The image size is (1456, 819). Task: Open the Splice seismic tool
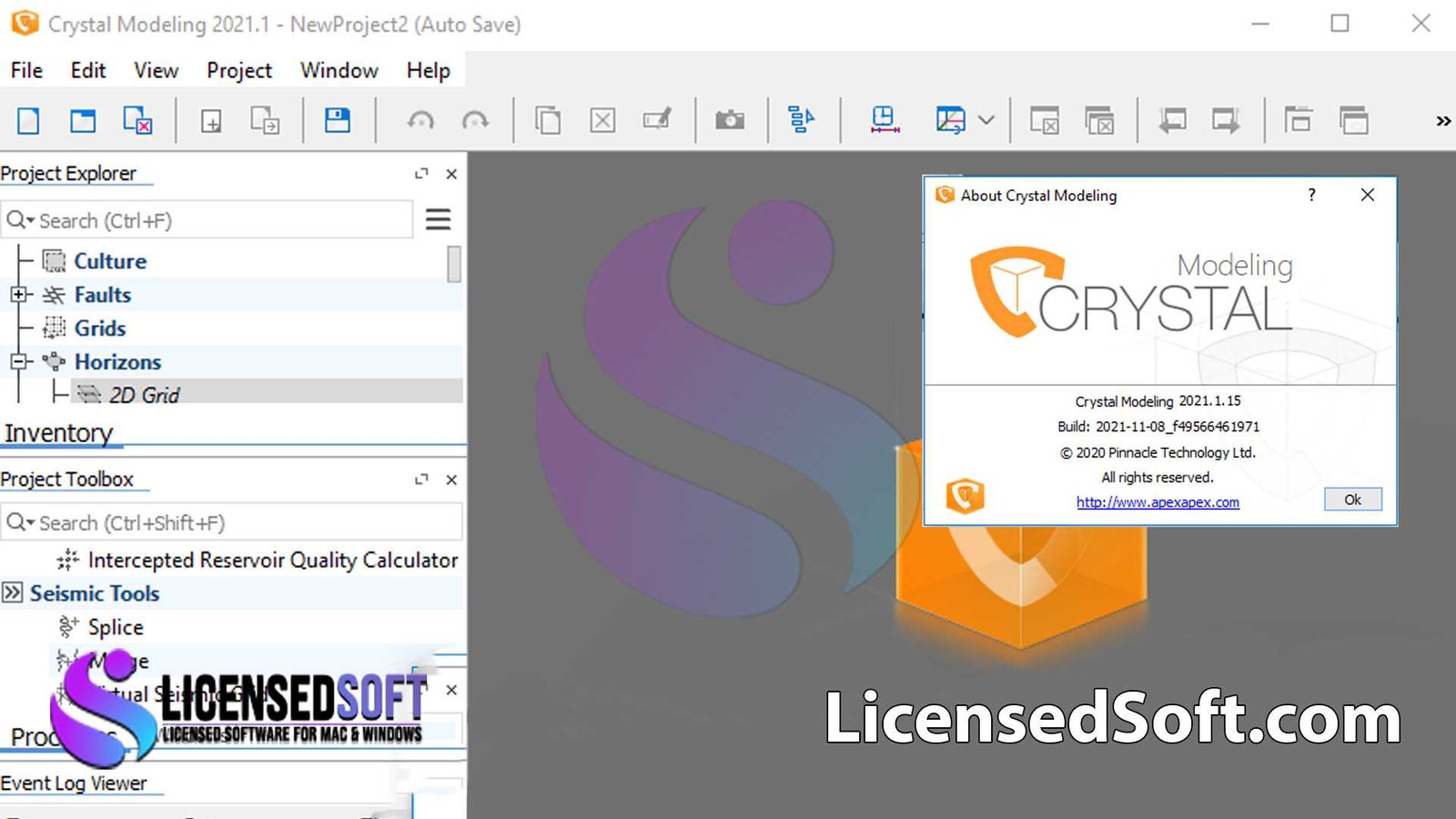point(116,627)
